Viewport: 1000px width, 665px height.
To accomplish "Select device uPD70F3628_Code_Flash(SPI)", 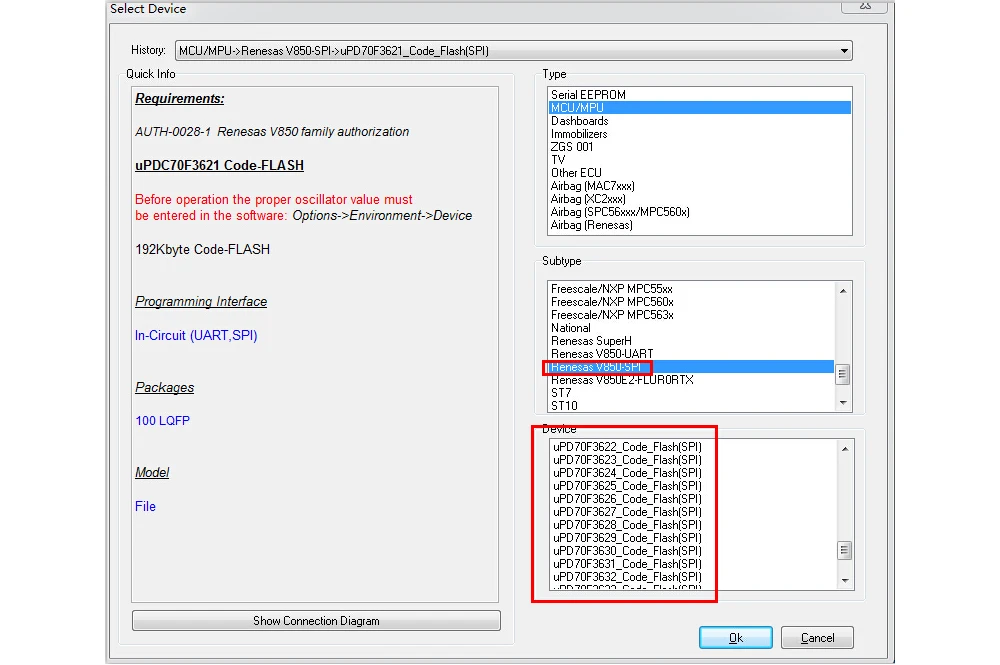I will tap(627, 525).
